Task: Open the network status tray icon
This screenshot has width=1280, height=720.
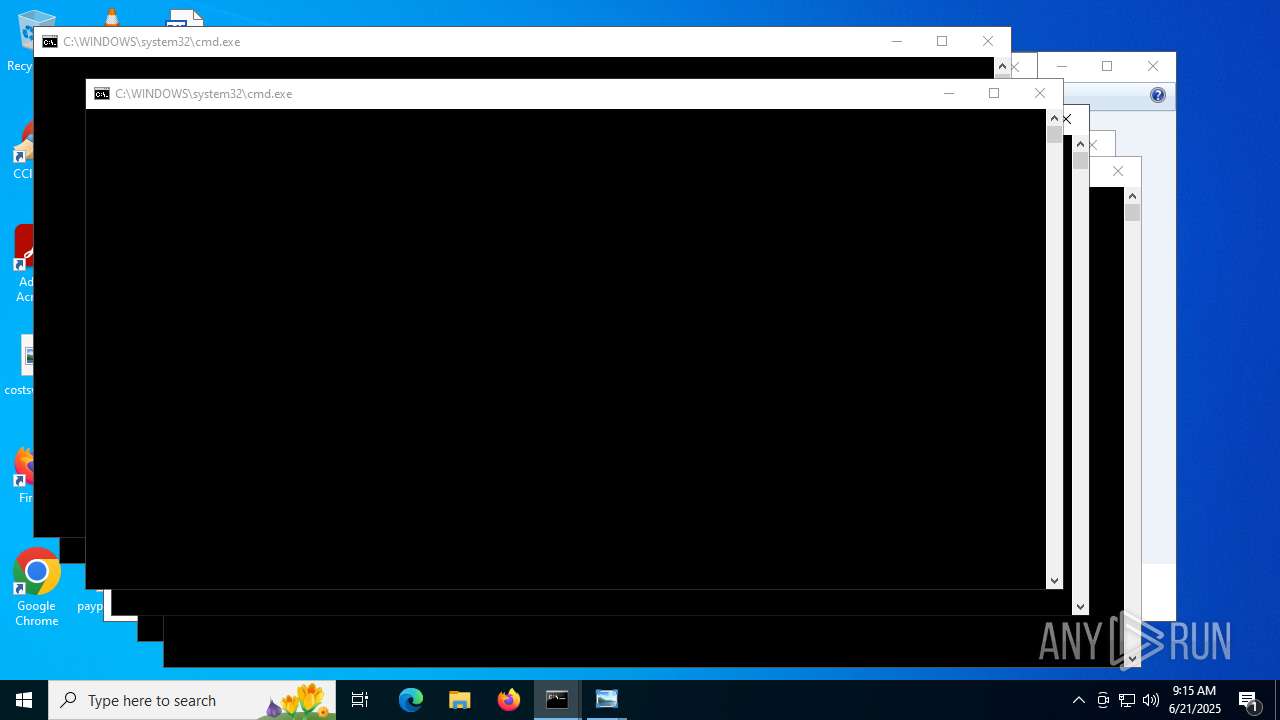Action: click(1127, 700)
